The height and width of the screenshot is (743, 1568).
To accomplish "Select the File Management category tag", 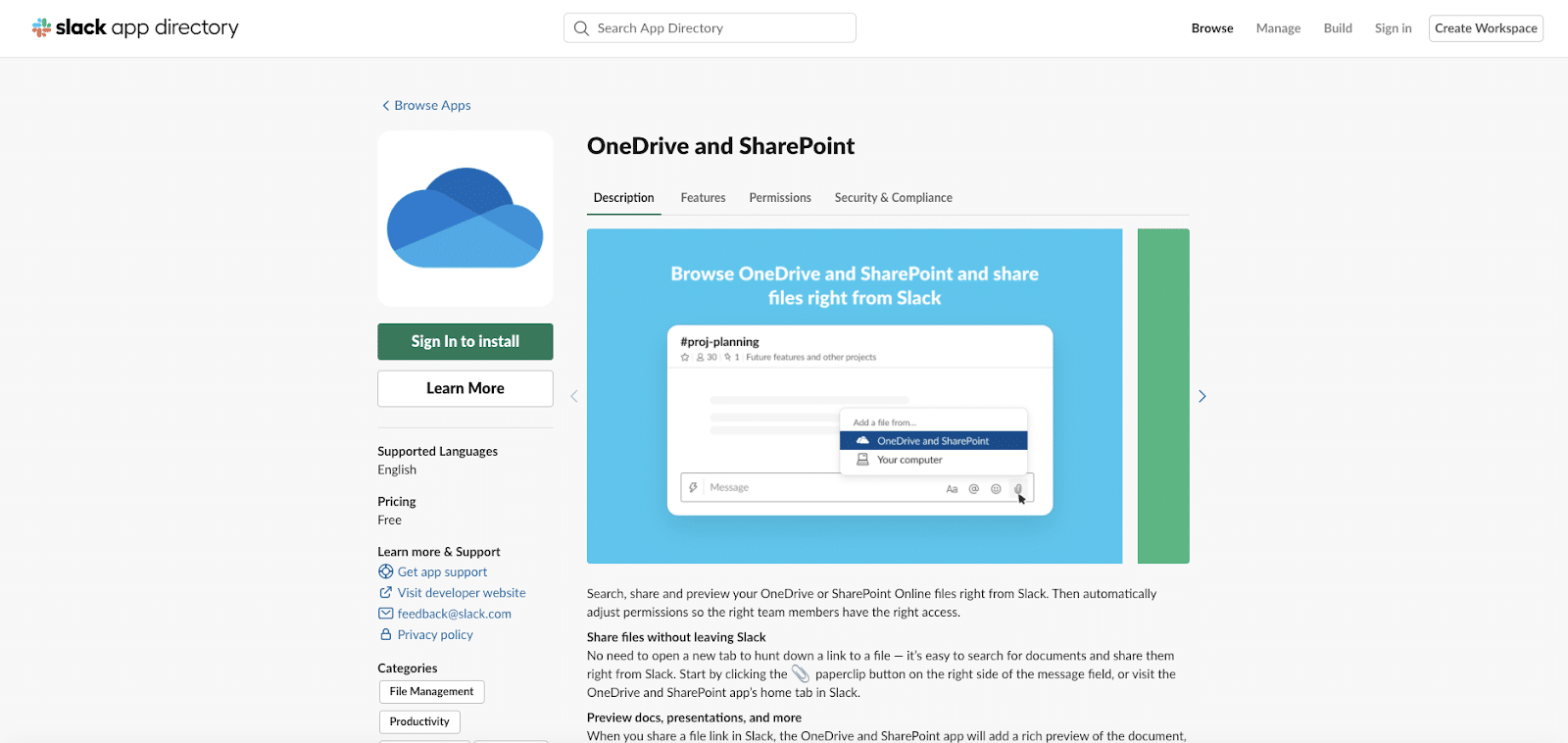I will [431, 692].
